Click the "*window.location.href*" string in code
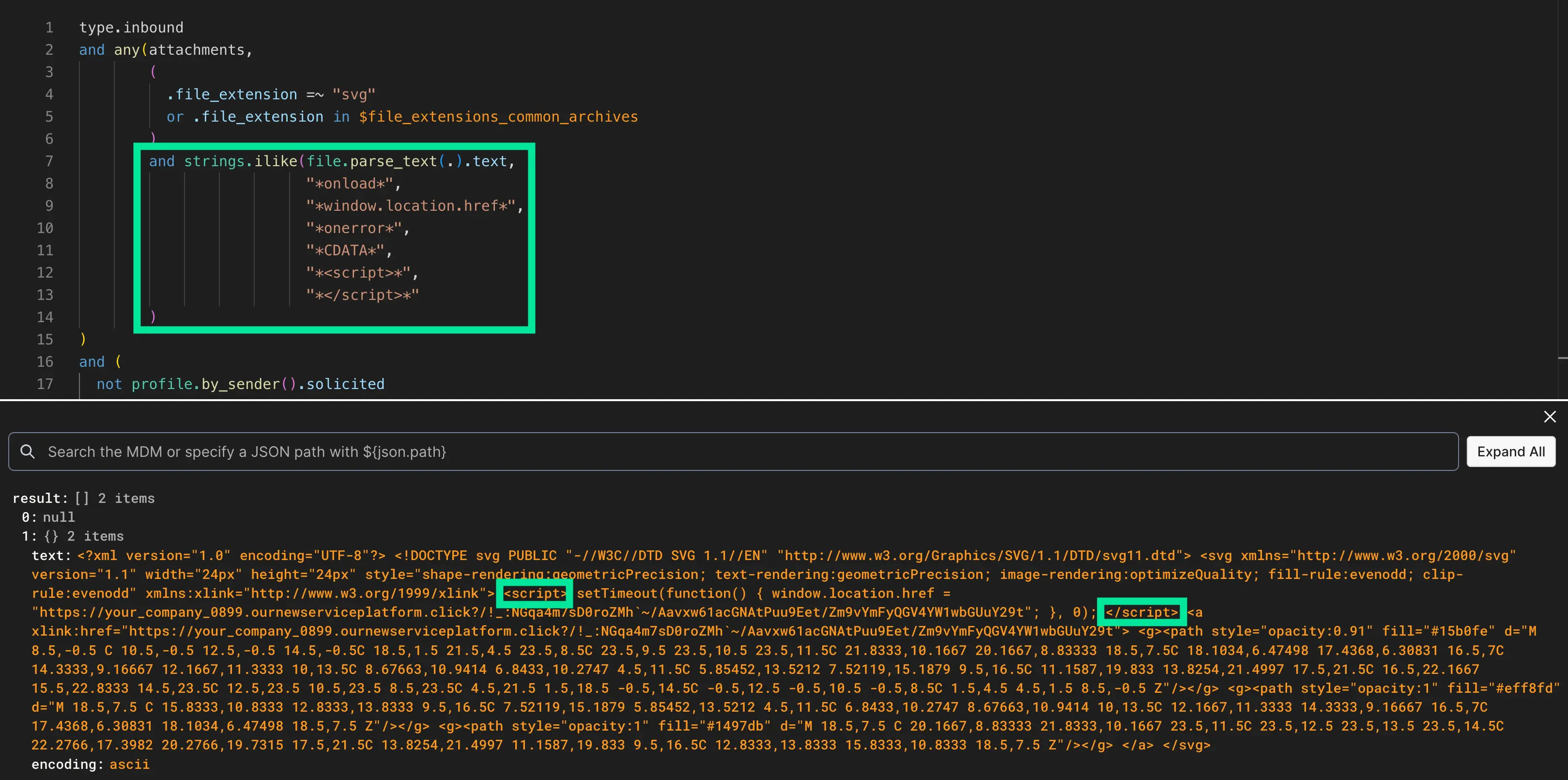Image resolution: width=1568 pixels, height=780 pixels. [x=411, y=206]
